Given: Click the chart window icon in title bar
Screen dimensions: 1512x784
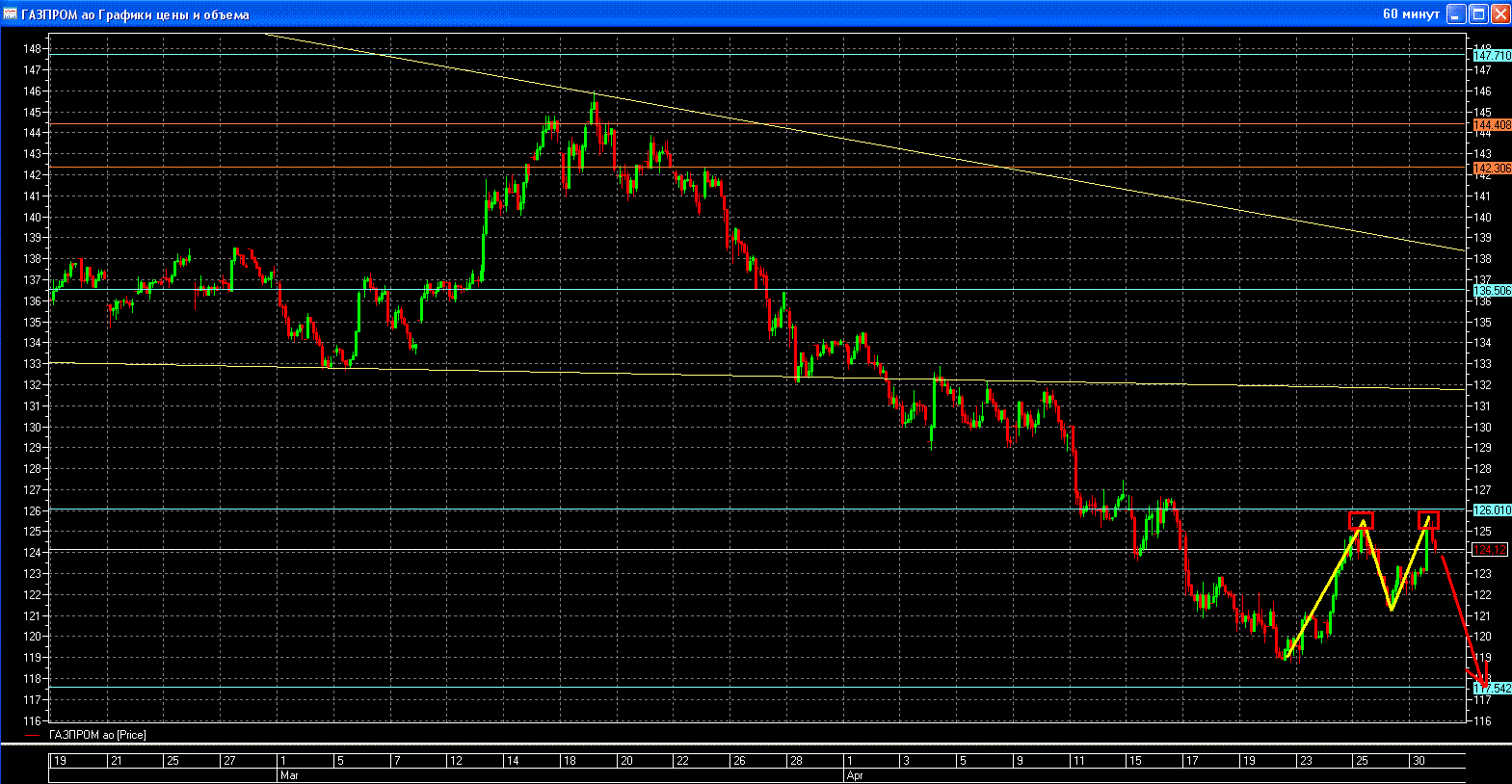Looking at the screenshot, I should (x=11, y=13).
